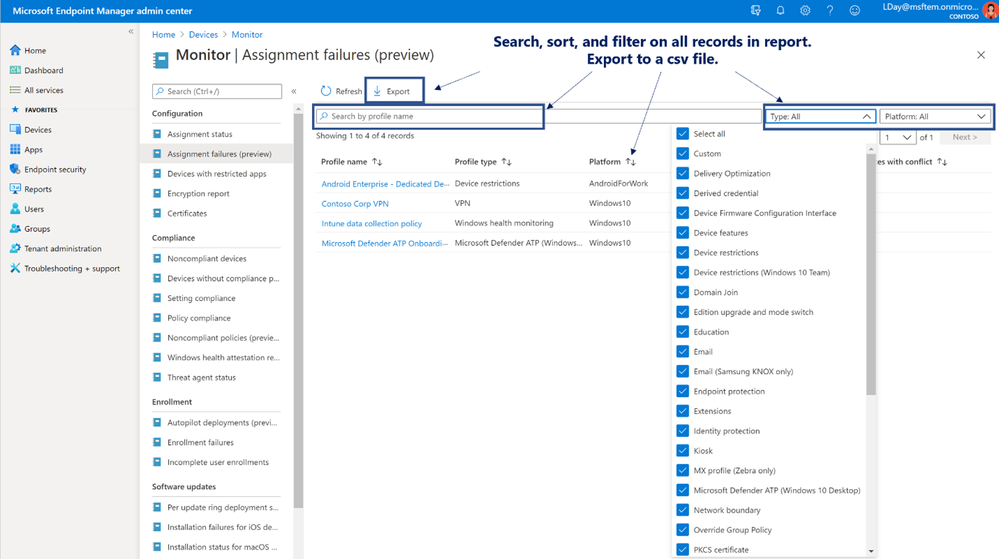Open Devices with restricted apps

217,173
